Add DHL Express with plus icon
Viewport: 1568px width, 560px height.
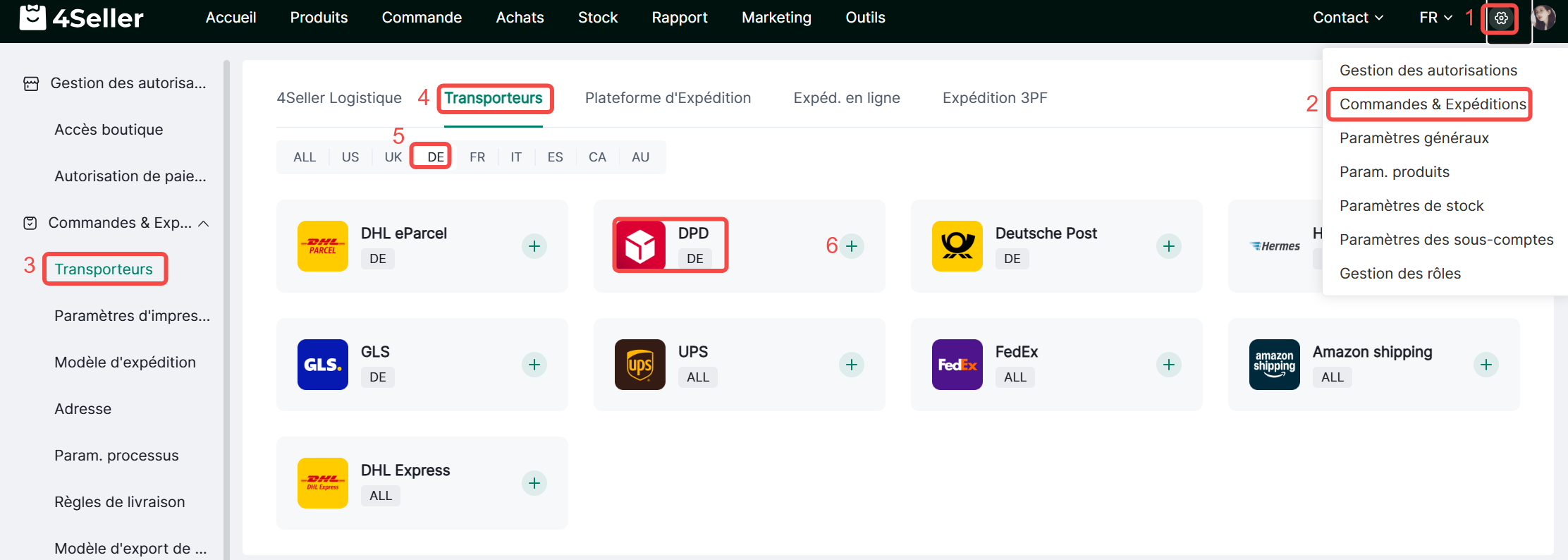coord(534,483)
